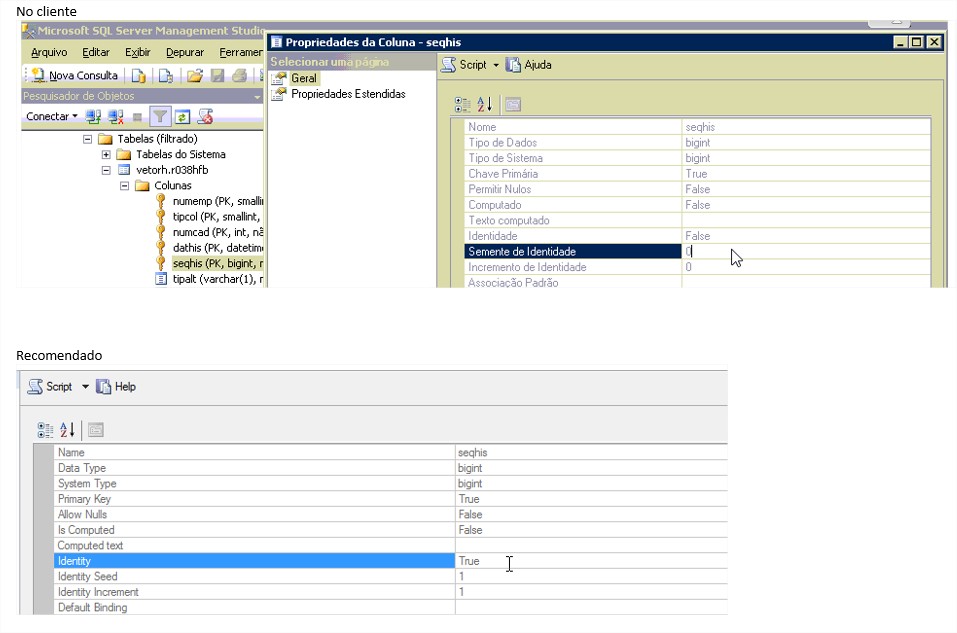Click the alphabetical sort icon in Portuguese dialog
Screen dimensions: 957x633
pos(485,104)
